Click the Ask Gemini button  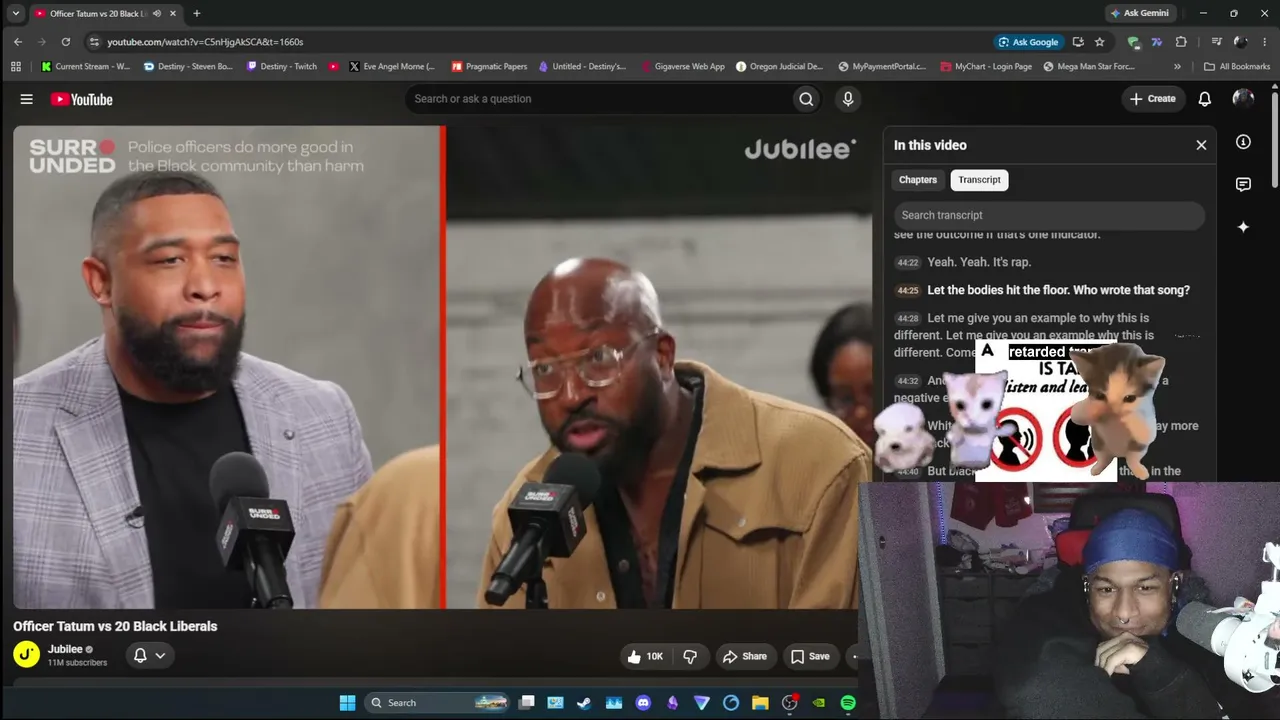click(x=1139, y=14)
